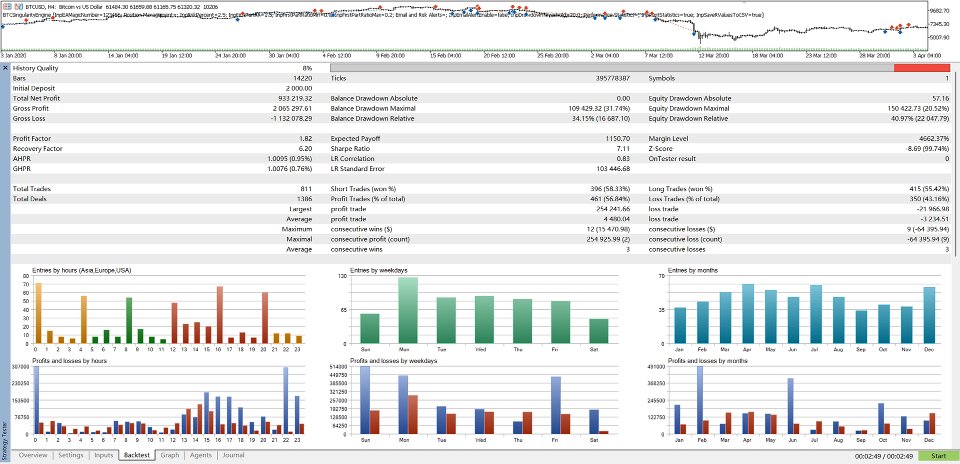
Task: Click the Sharpe Ratio value 7.11
Action: click(625, 148)
